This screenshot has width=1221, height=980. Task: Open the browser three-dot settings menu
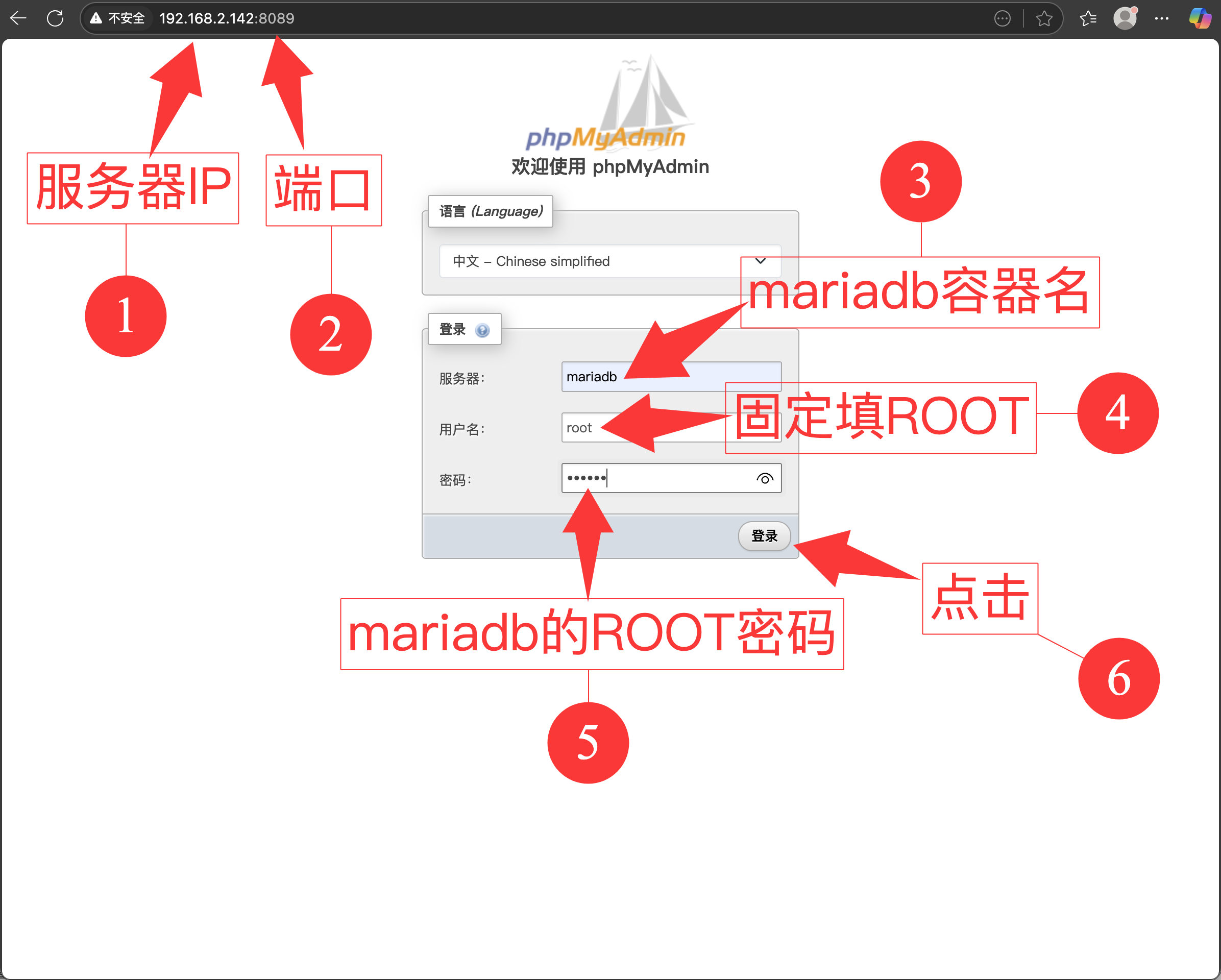[1162, 19]
